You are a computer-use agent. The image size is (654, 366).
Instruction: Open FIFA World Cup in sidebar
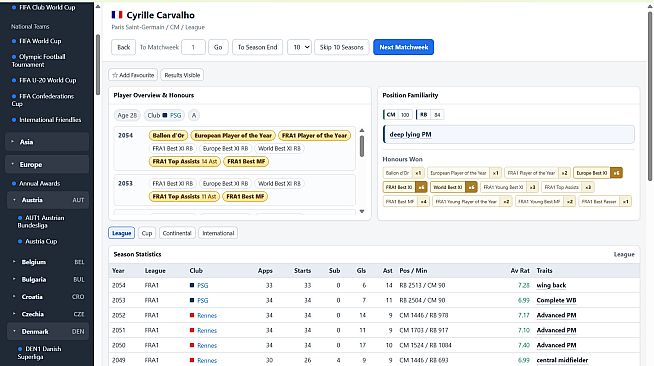click(x=40, y=41)
